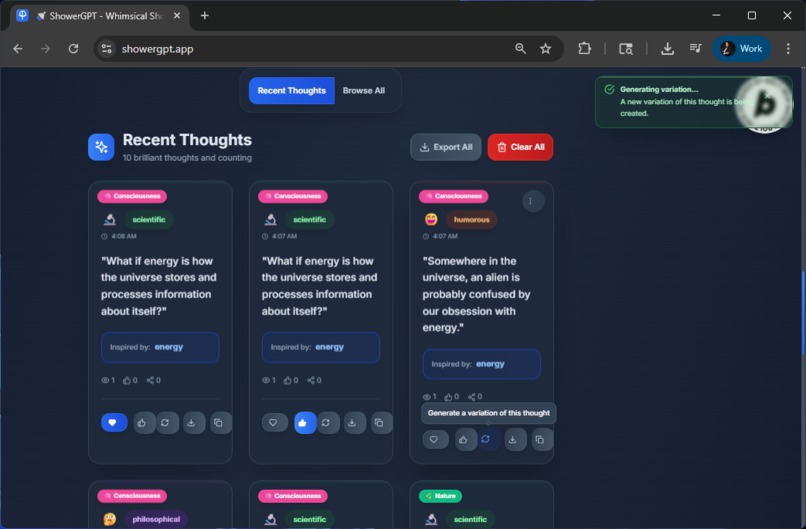Click the alien quote text on humorous card
Image resolution: width=806 pixels, height=529 pixels.
477,294
